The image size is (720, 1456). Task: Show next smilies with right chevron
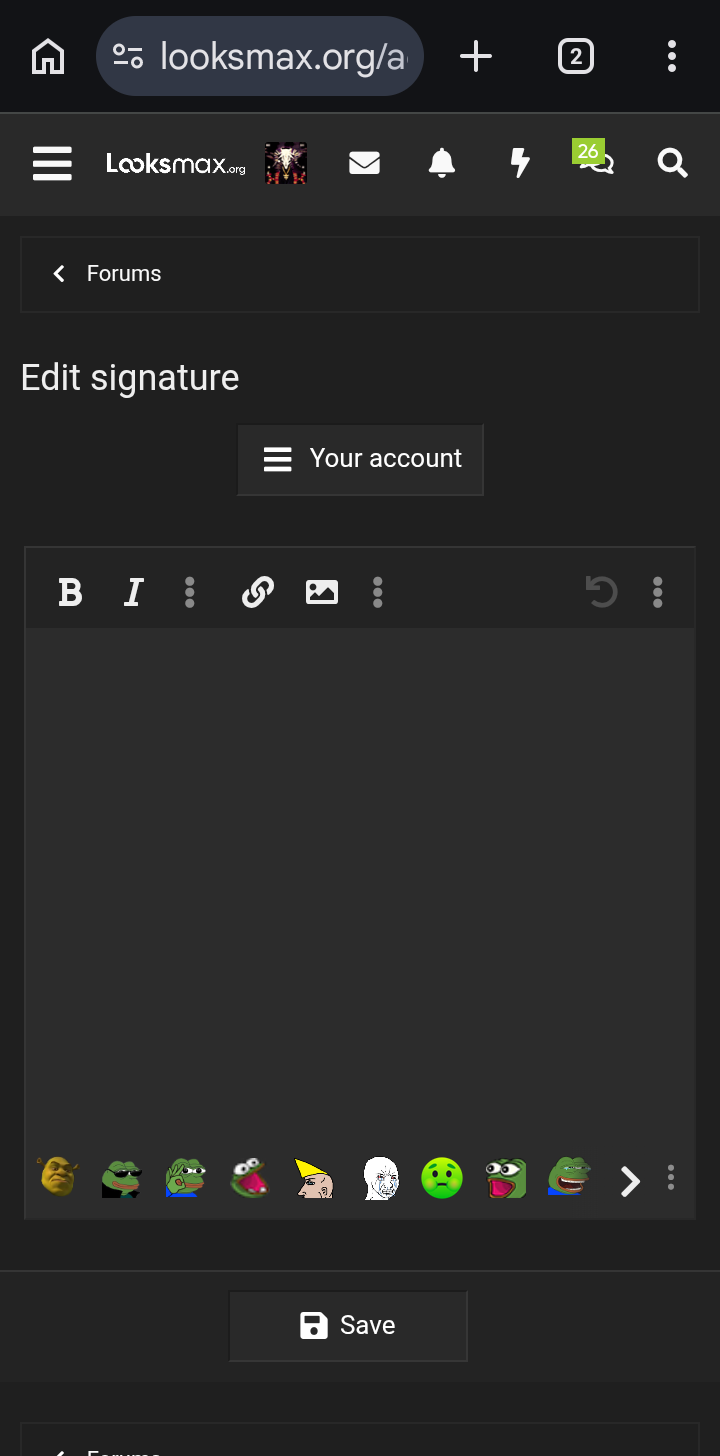coord(630,1181)
